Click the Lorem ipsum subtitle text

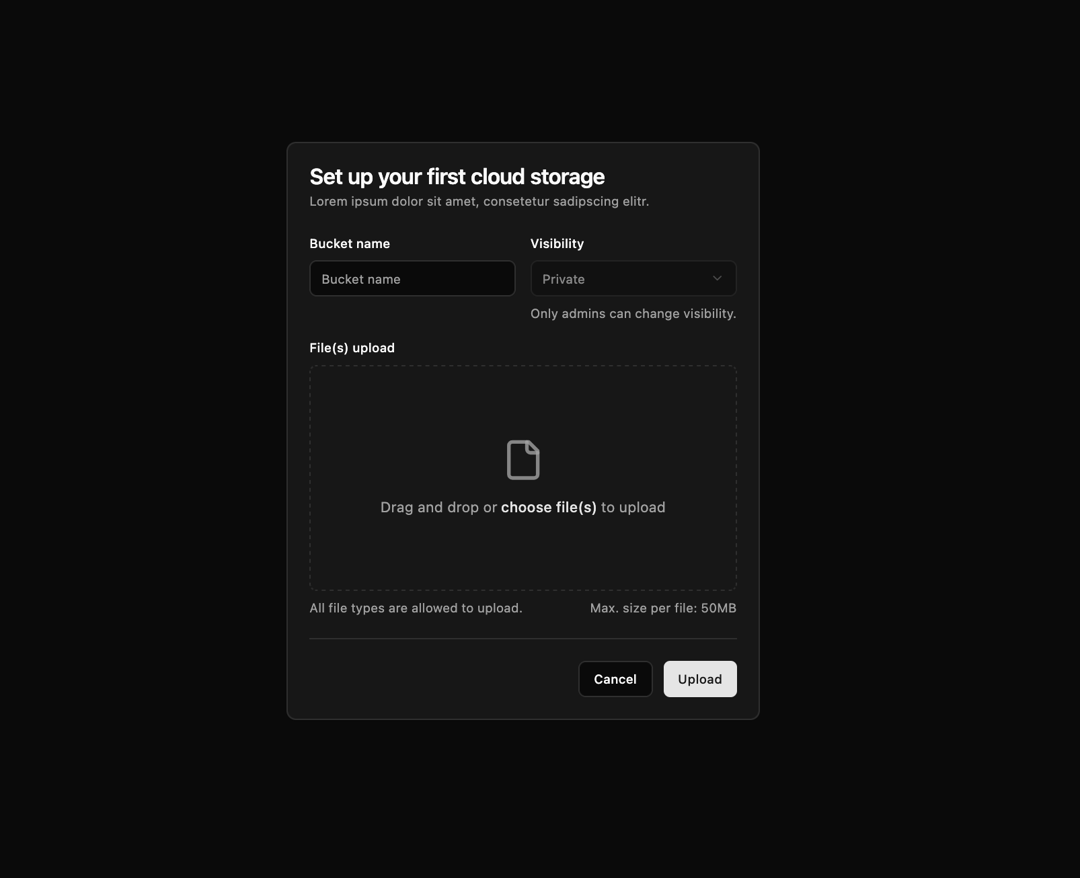479,202
